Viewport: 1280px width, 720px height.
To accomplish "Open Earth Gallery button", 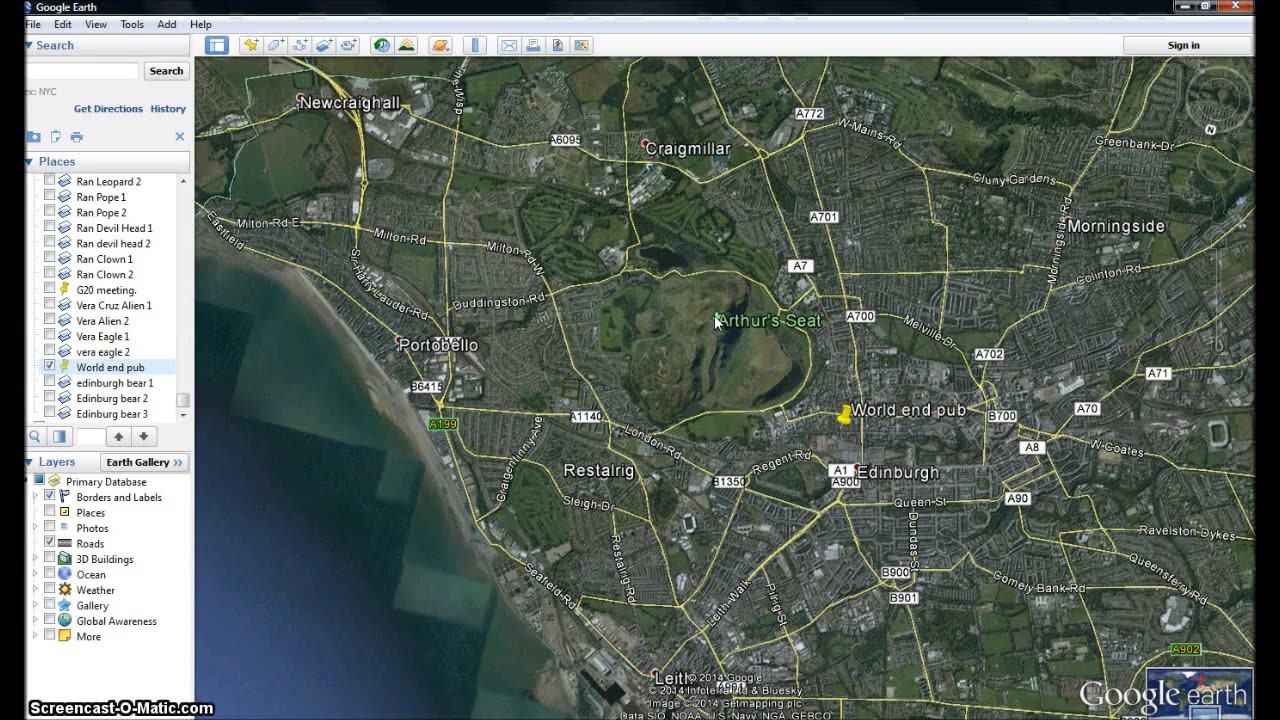I will click(145, 462).
